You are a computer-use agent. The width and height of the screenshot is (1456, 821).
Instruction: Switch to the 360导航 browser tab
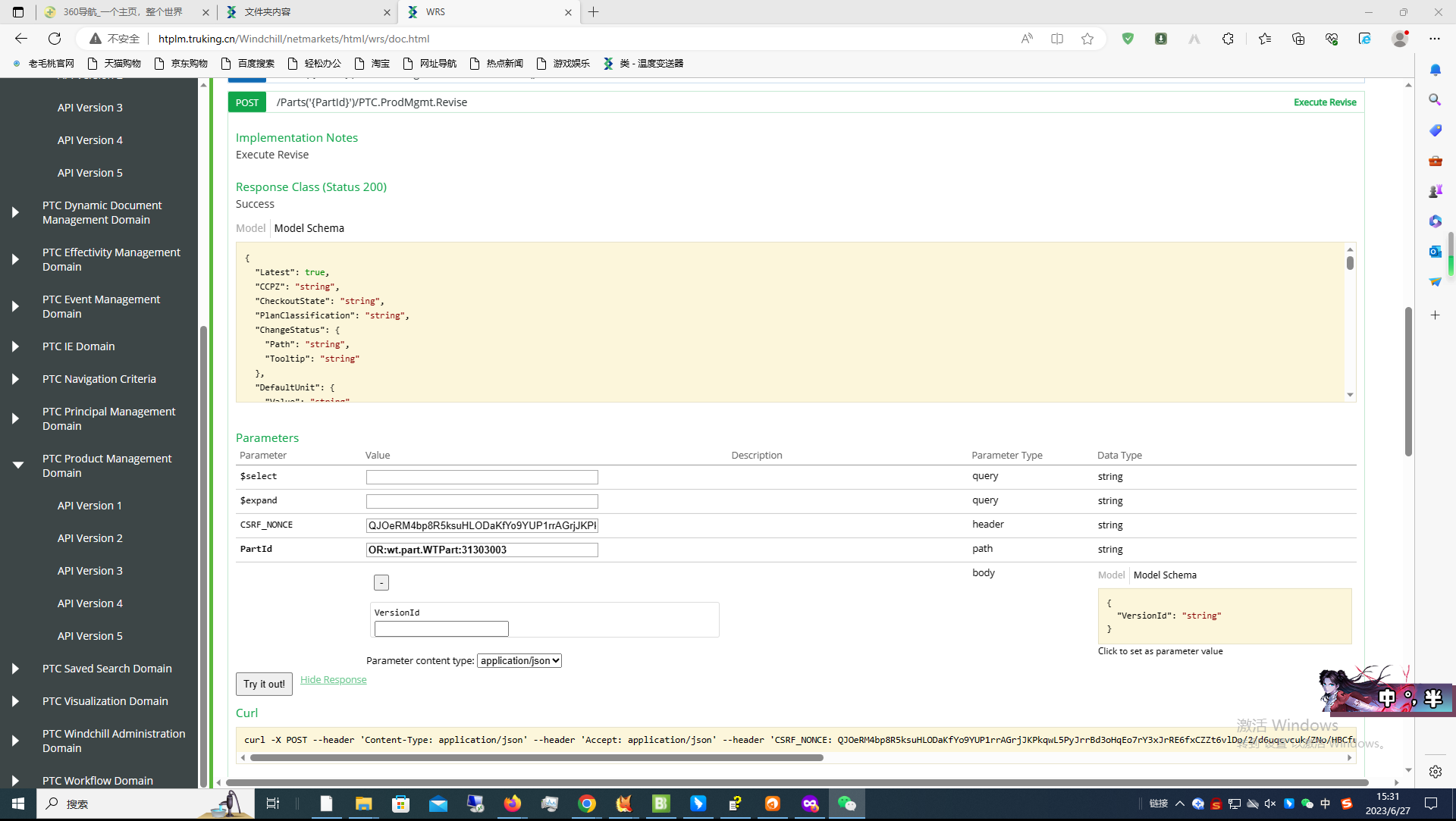(127, 12)
